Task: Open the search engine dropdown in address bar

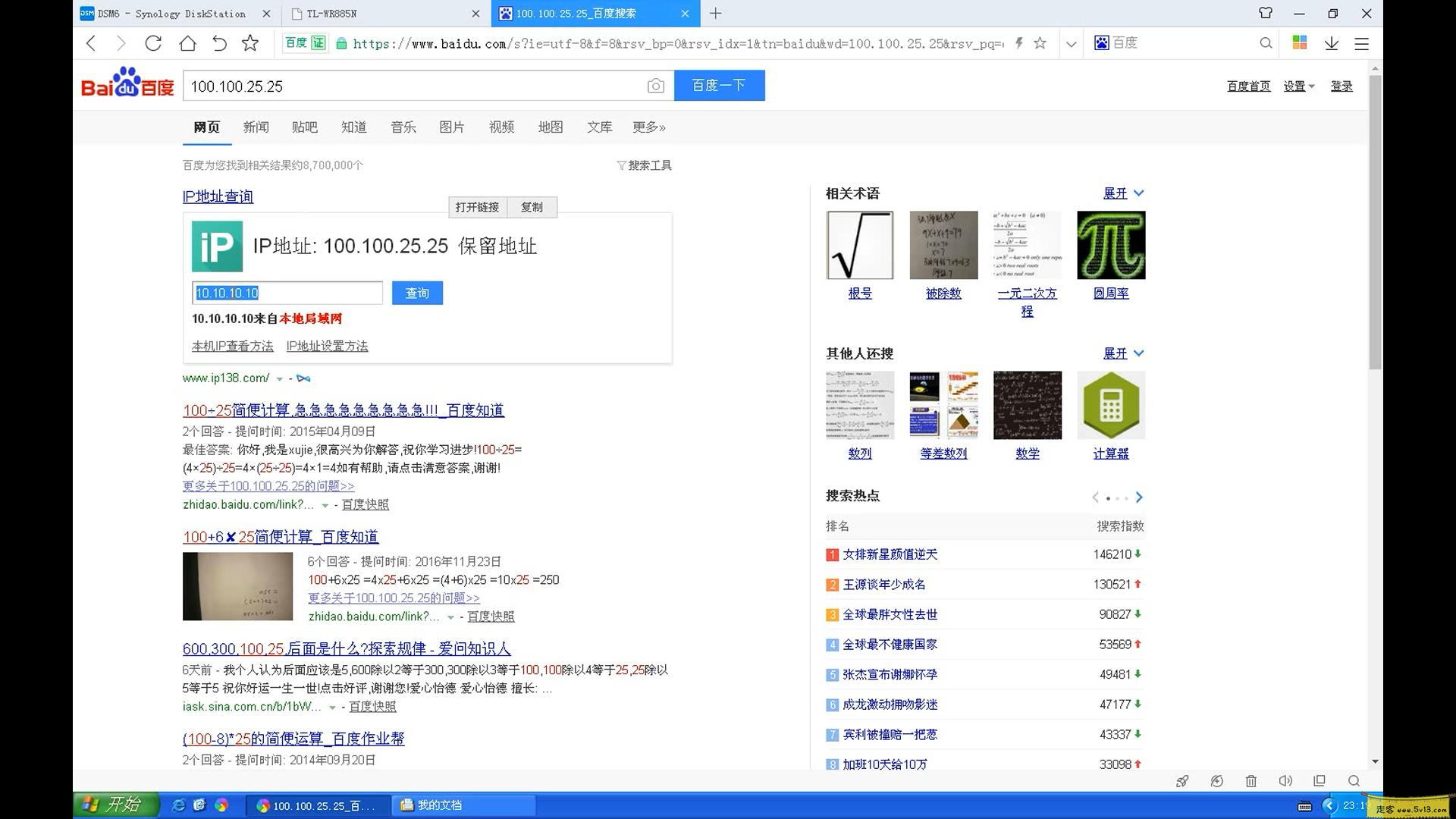Action: click(x=1072, y=43)
